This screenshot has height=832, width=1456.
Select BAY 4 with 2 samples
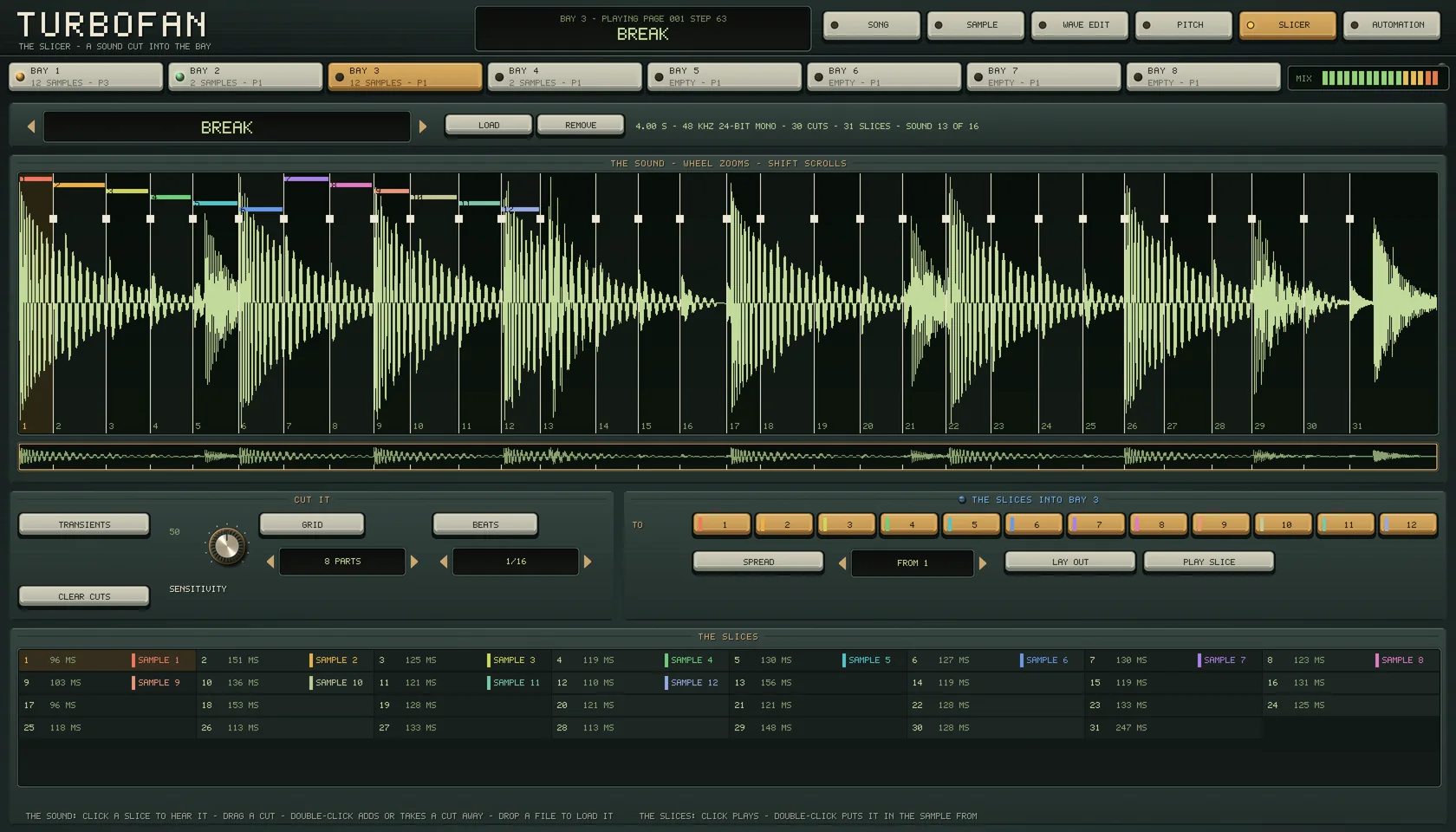point(564,76)
